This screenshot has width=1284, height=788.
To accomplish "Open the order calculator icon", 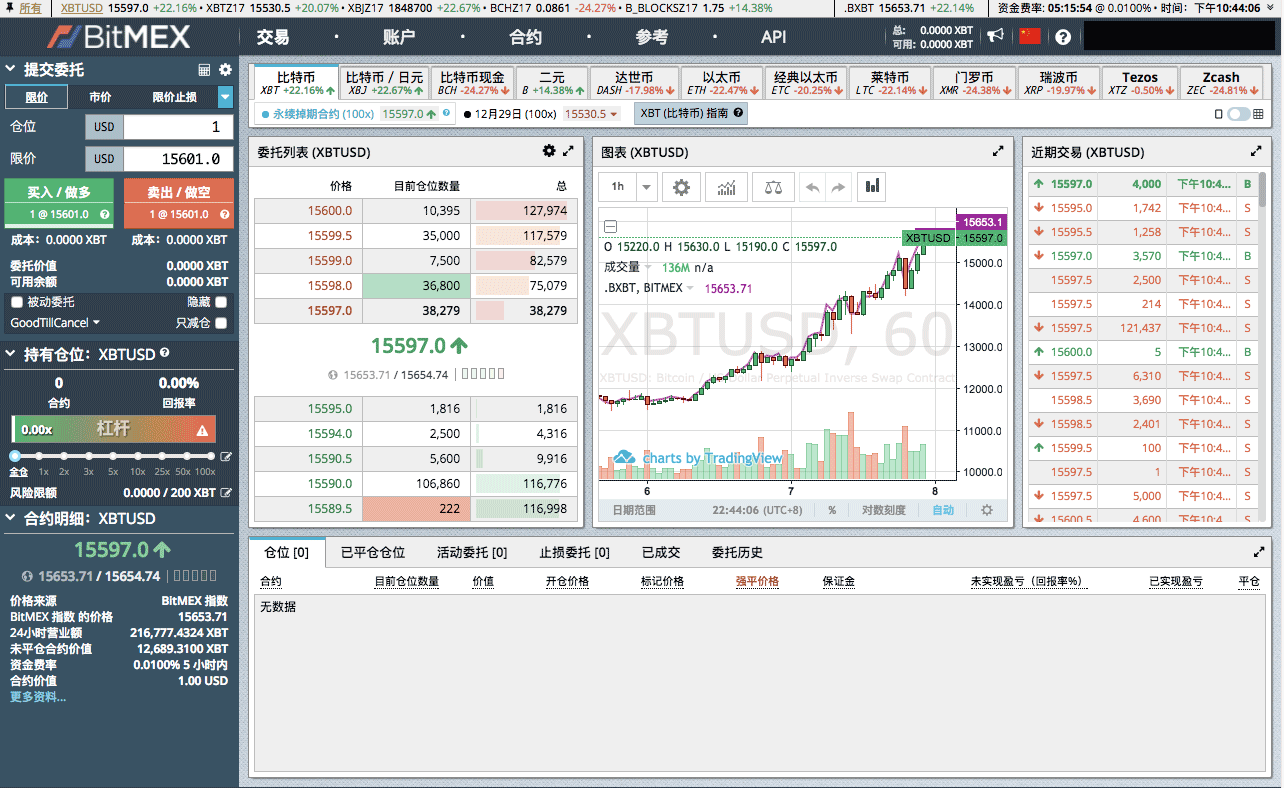I will click(x=205, y=70).
